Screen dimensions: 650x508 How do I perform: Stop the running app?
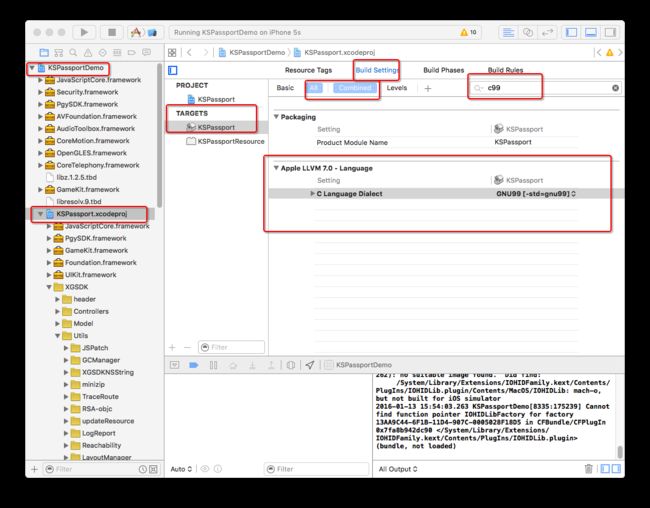[x=112, y=32]
